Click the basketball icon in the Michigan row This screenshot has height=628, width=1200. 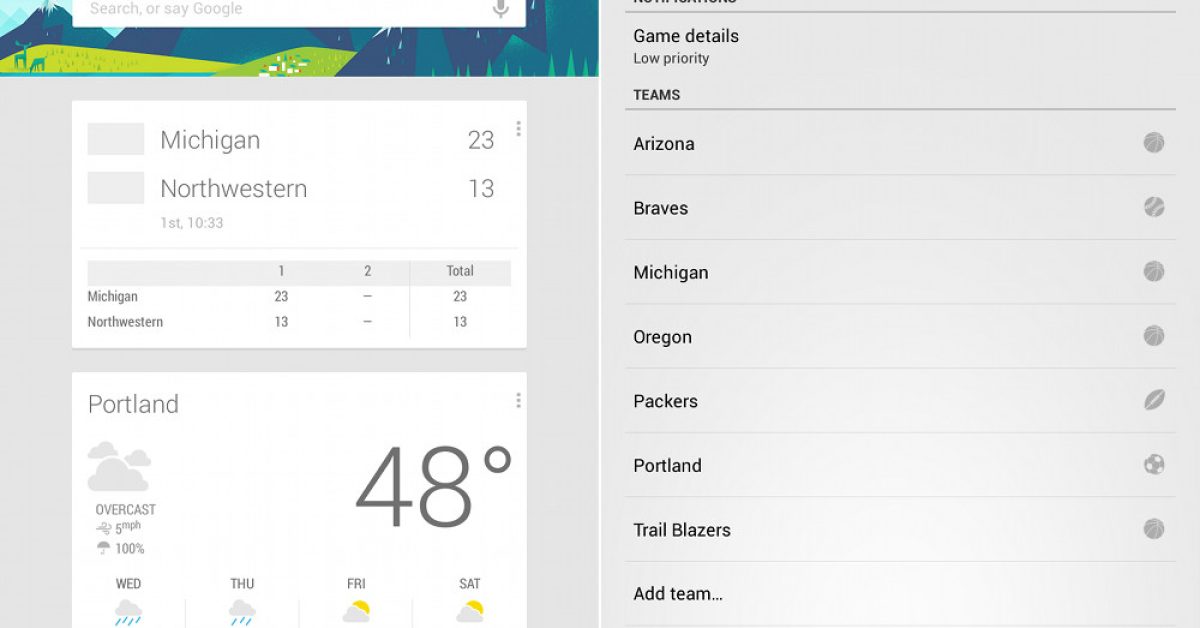(x=1154, y=271)
